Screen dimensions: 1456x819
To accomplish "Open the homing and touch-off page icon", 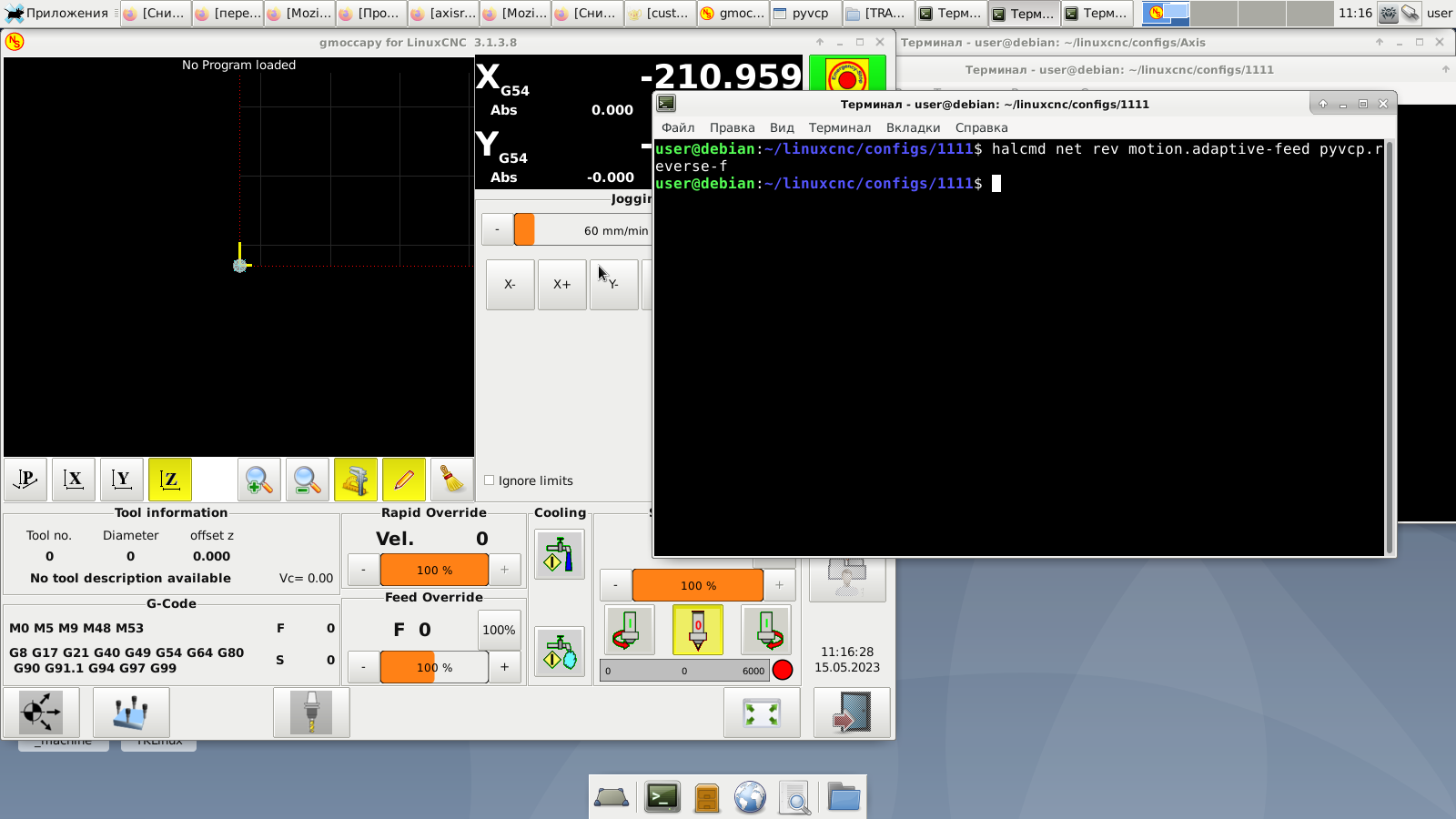I will tap(41, 712).
